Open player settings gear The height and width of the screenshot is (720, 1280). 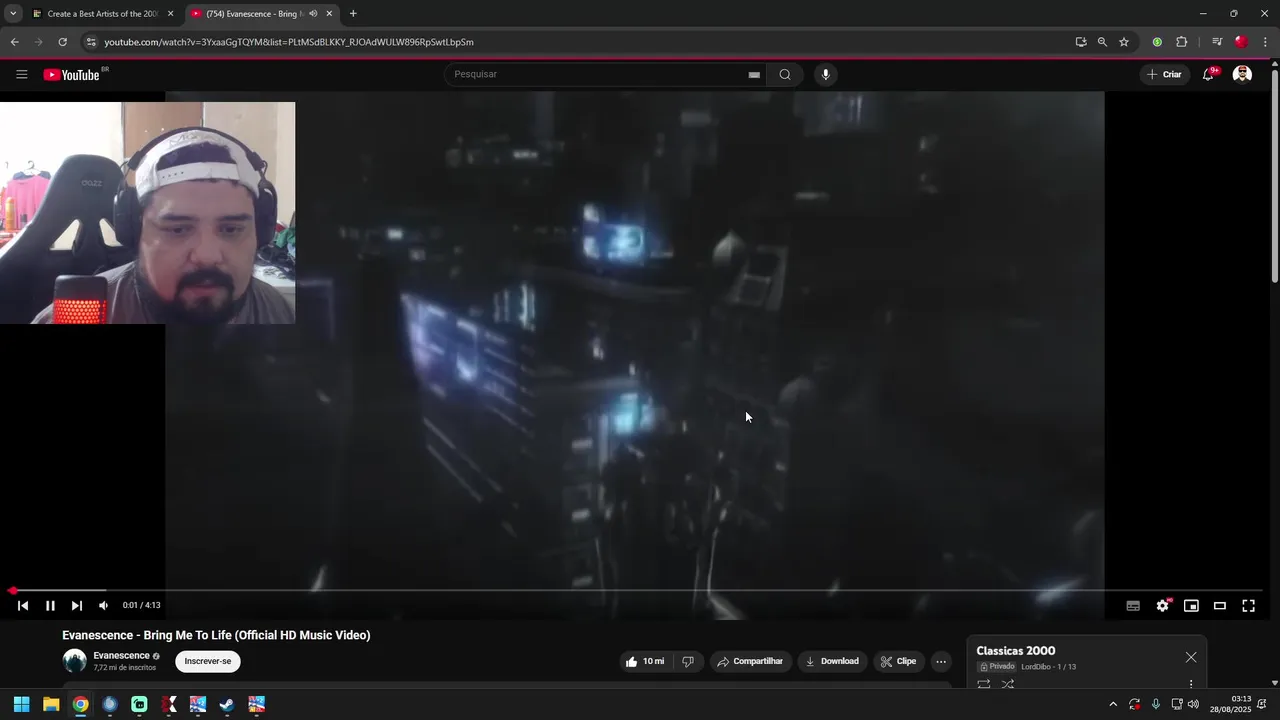tap(1162, 605)
